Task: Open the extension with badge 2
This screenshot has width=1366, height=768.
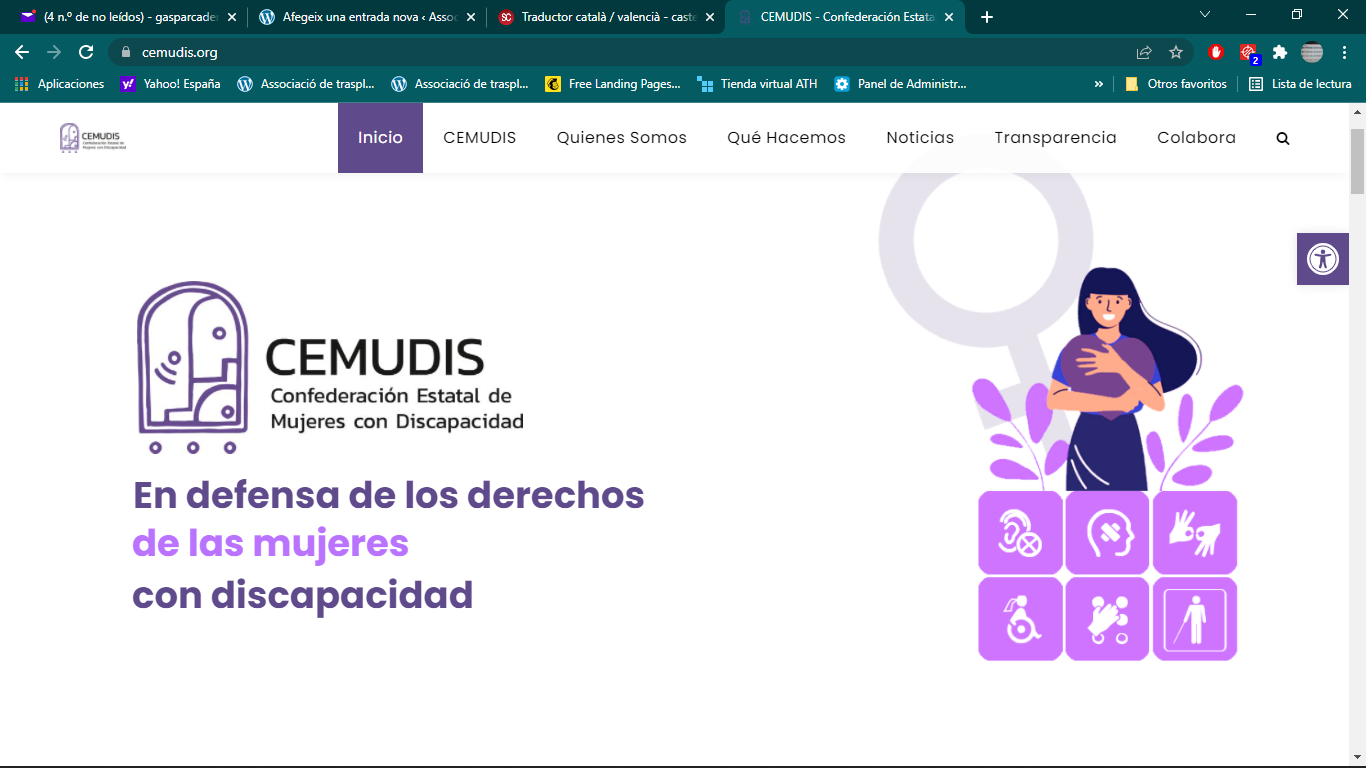Action: pos(1248,53)
